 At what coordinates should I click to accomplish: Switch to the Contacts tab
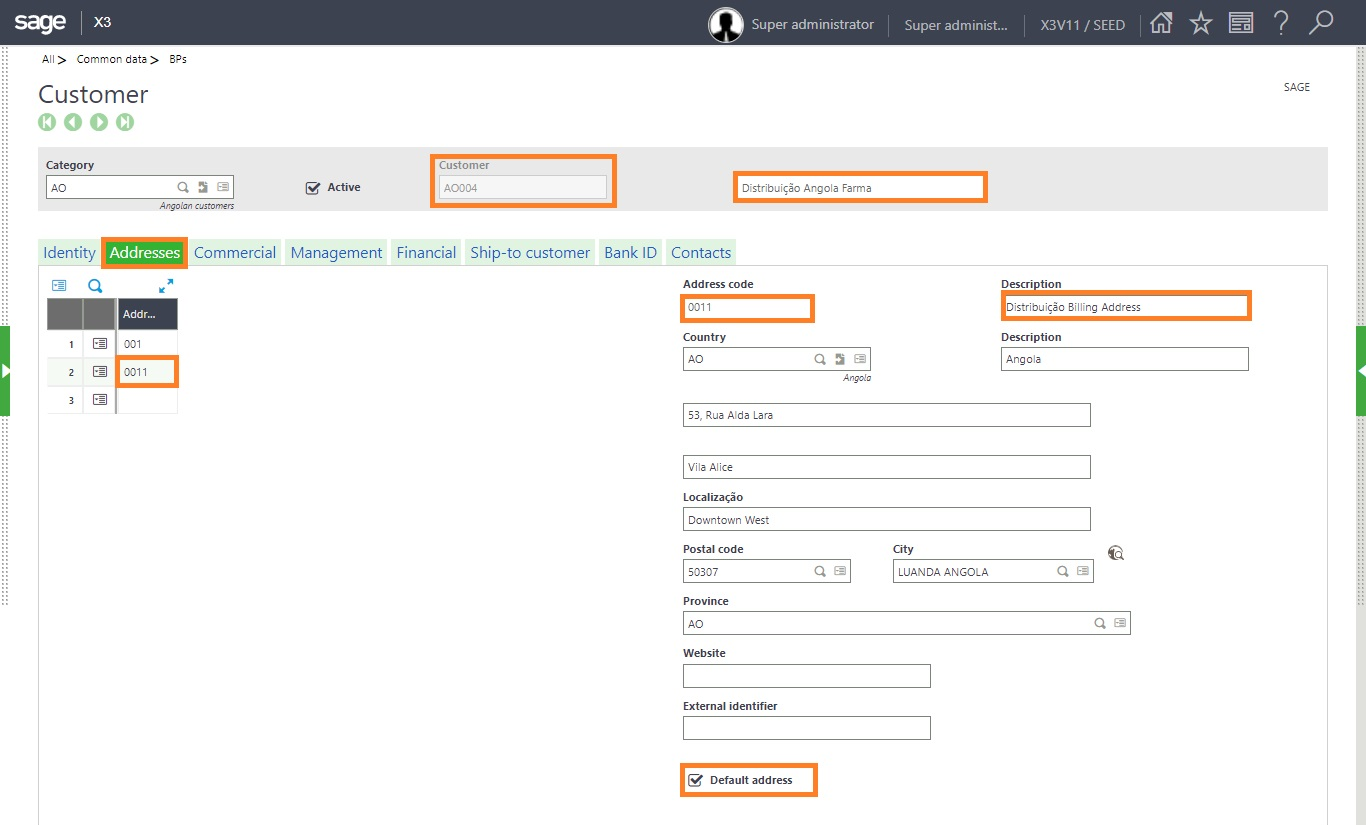701,253
